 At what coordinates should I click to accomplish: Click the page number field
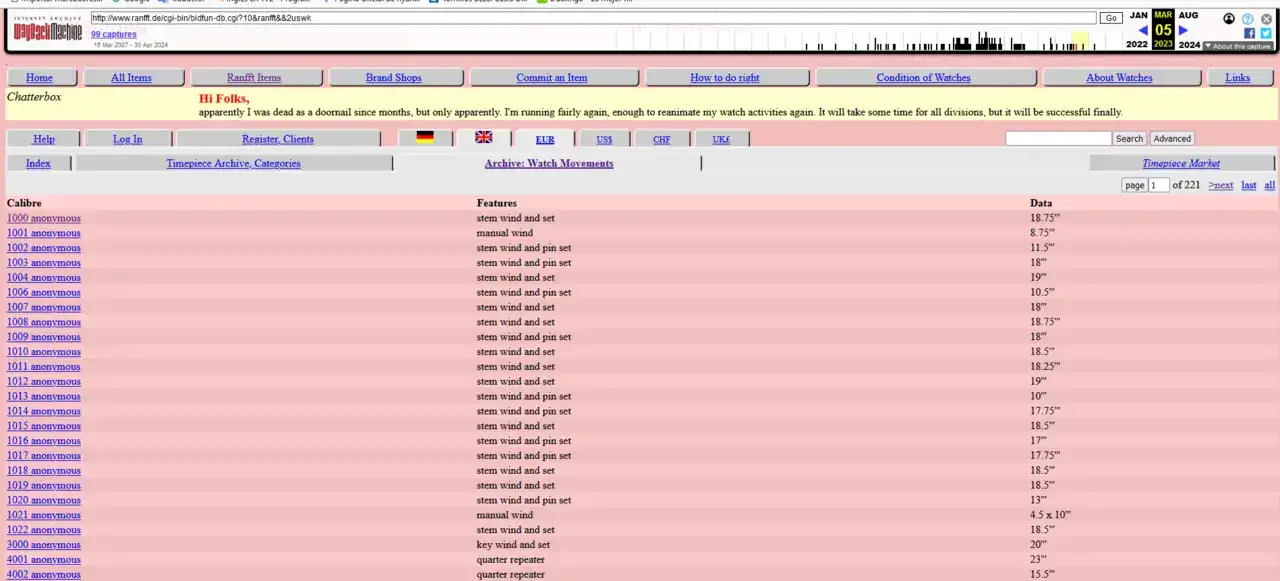pos(1159,185)
